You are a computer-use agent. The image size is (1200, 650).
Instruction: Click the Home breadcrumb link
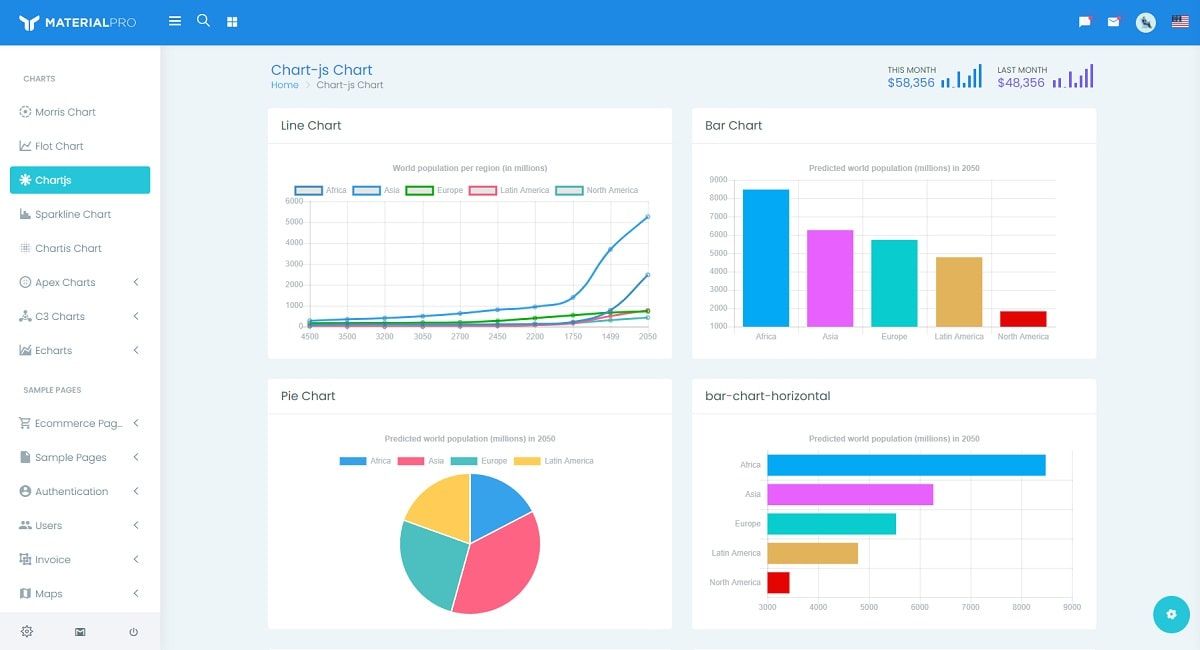click(x=283, y=85)
